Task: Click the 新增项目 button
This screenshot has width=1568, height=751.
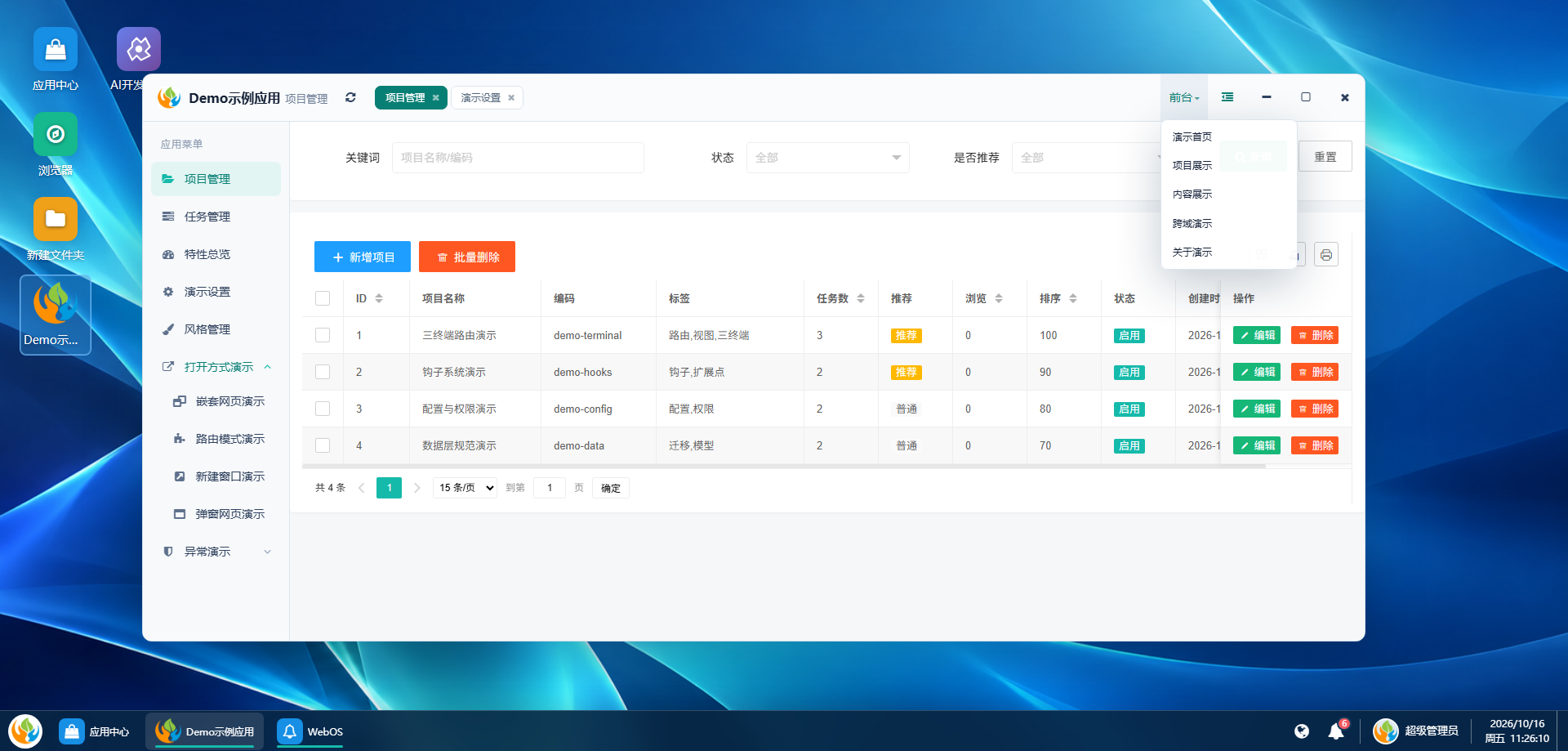Action: coord(363,257)
